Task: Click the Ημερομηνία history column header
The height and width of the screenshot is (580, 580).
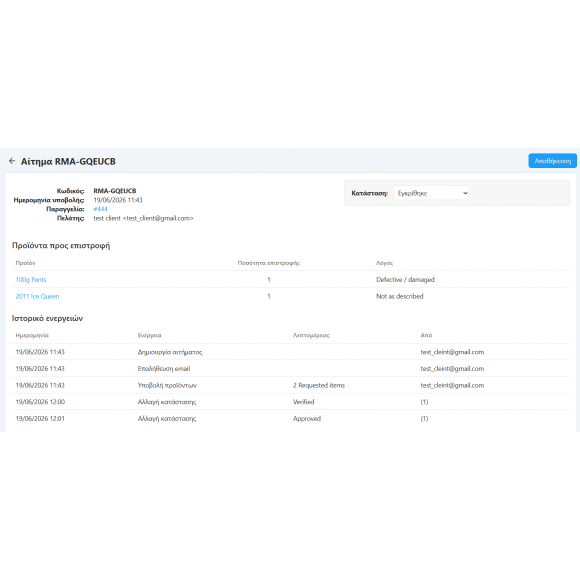Action: point(32,335)
